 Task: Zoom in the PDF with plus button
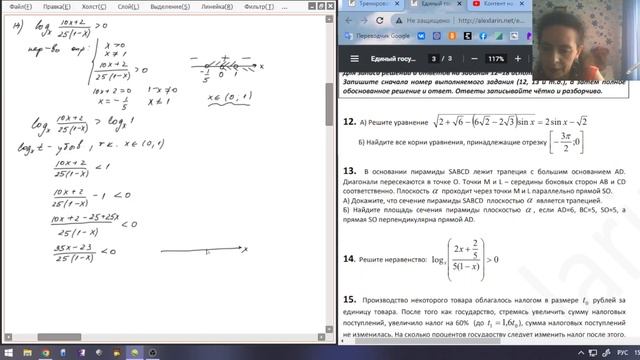[x=518, y=59]
